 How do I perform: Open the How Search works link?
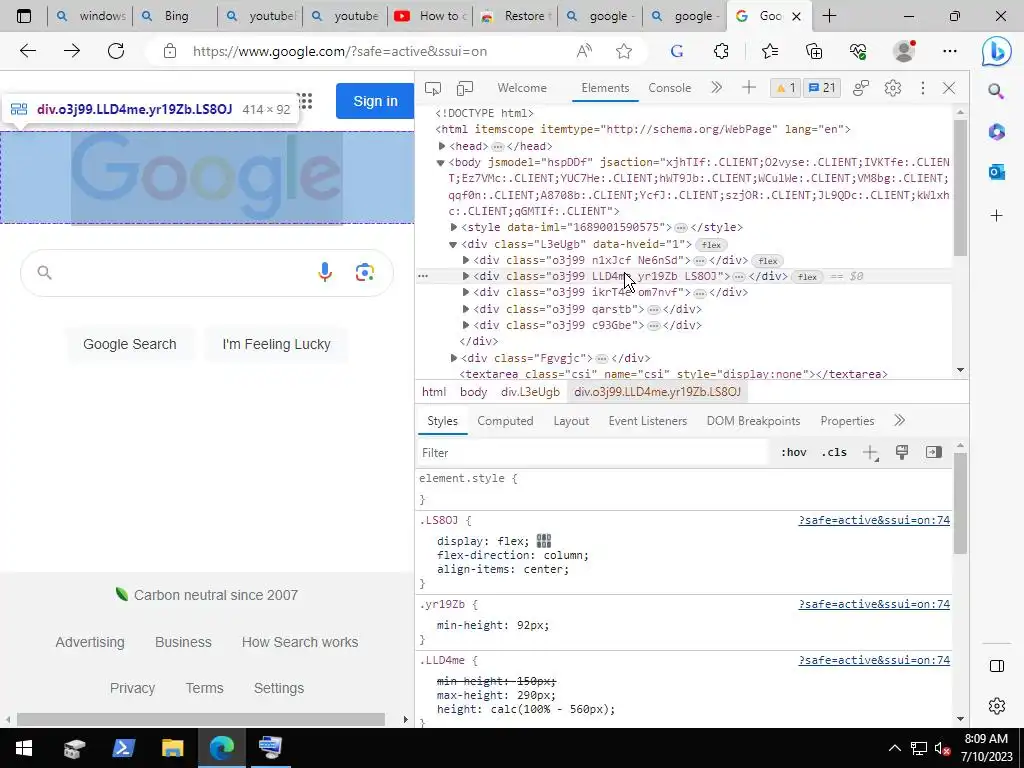click(x=300, y=643)
